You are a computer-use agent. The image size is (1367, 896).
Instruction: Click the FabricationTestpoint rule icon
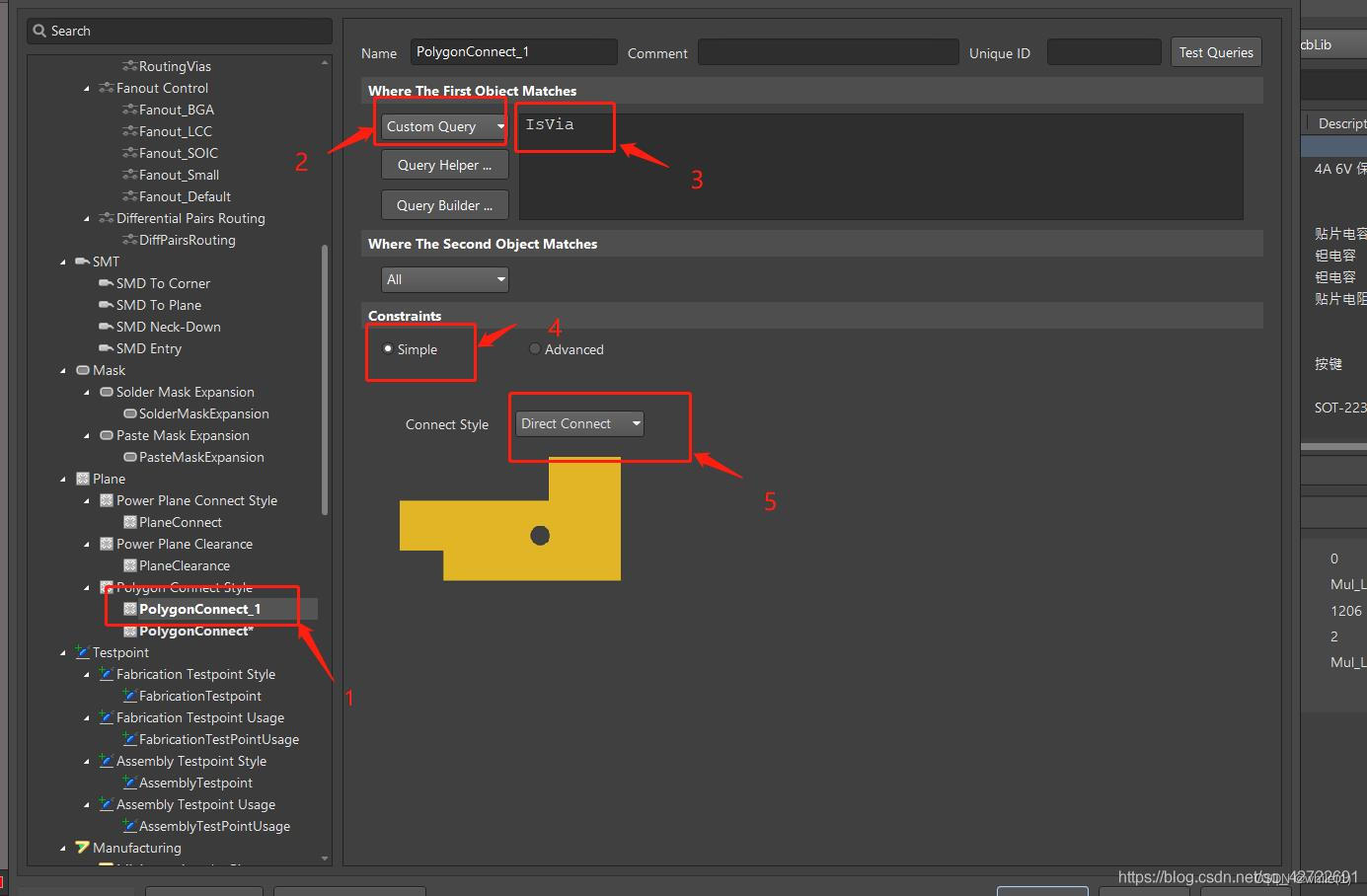tap(130, 696)
